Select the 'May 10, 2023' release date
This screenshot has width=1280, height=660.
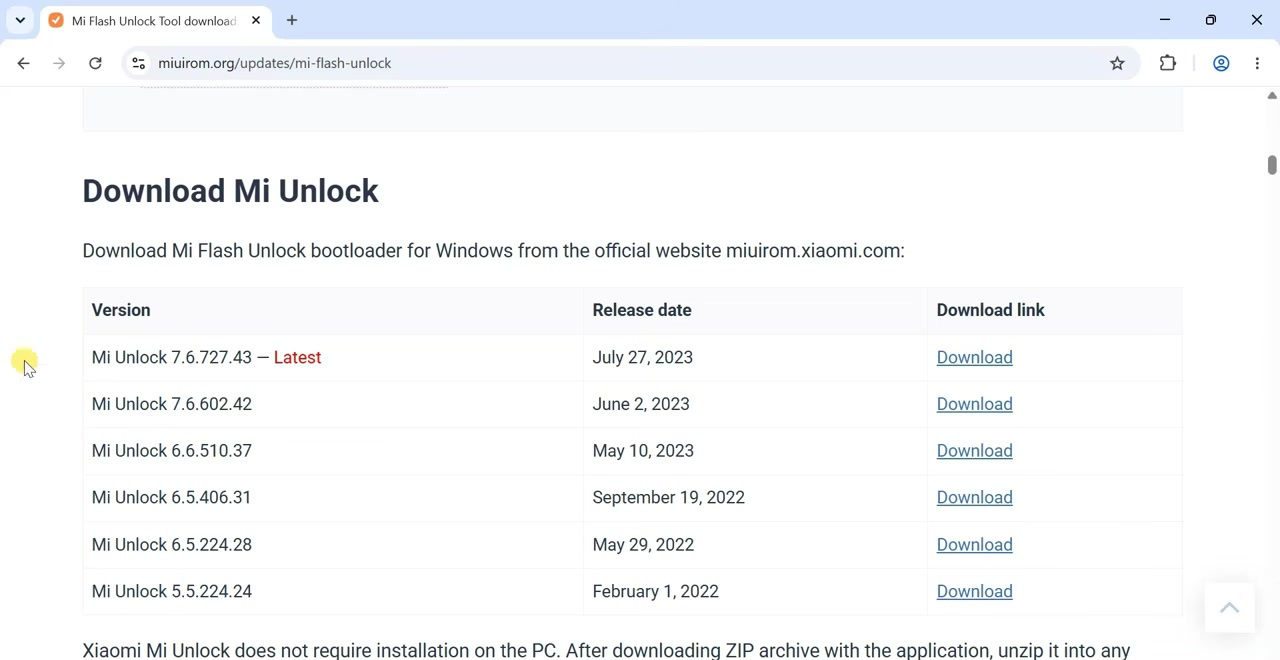pos(643,451)
